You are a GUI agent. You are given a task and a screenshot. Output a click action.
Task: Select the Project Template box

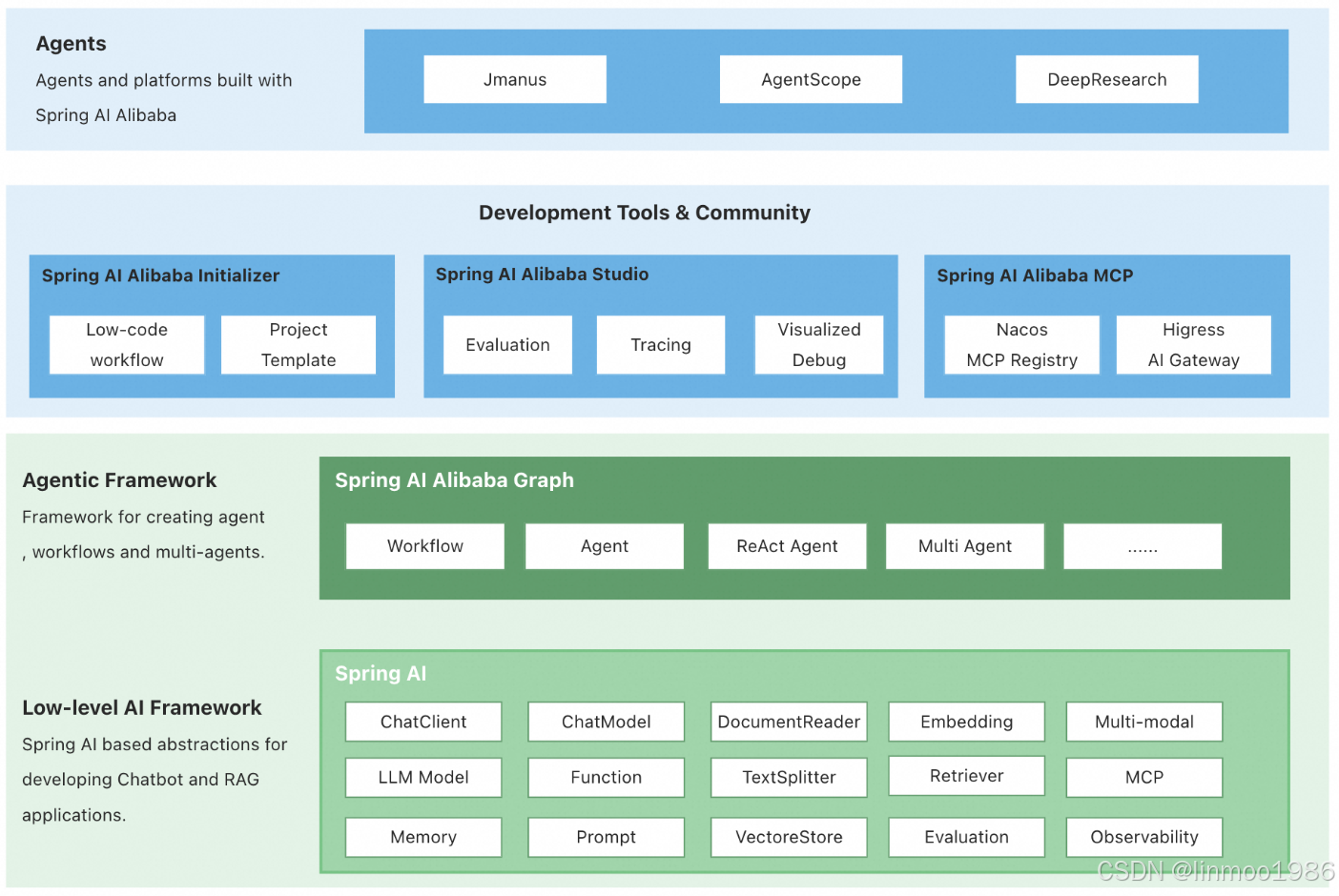(x=299, y=345)
